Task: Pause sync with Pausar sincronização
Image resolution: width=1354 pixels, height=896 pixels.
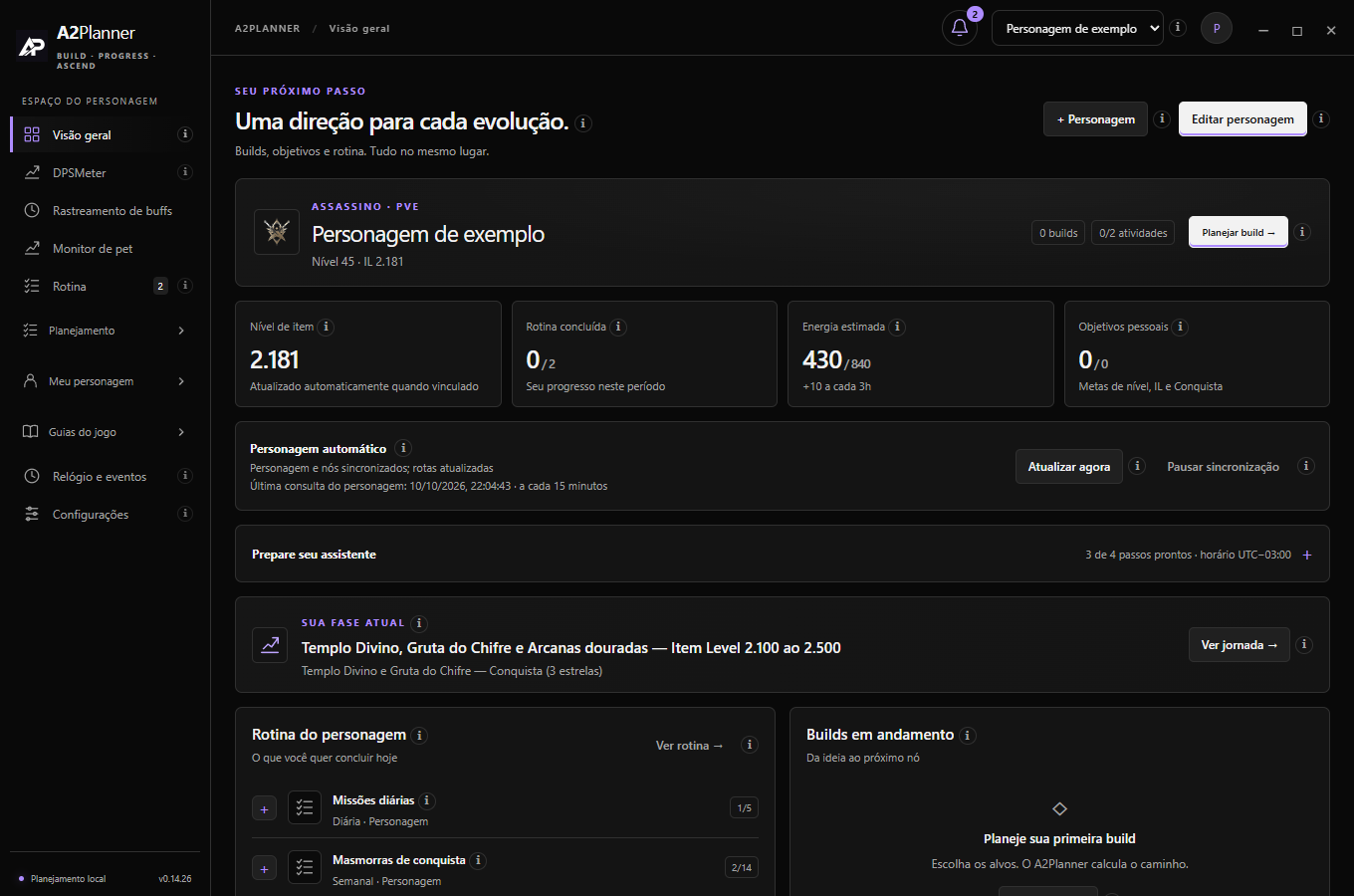Action: (1223, 467)
